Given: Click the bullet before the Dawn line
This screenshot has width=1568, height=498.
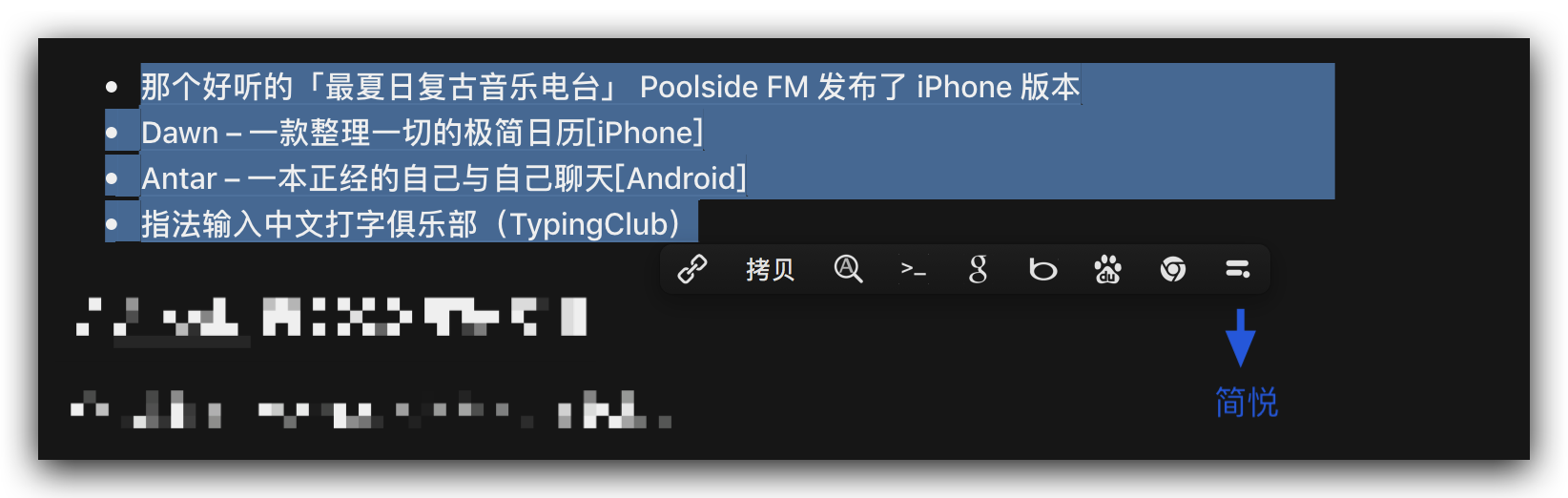Looking at the screenshot, I should 112,133.
